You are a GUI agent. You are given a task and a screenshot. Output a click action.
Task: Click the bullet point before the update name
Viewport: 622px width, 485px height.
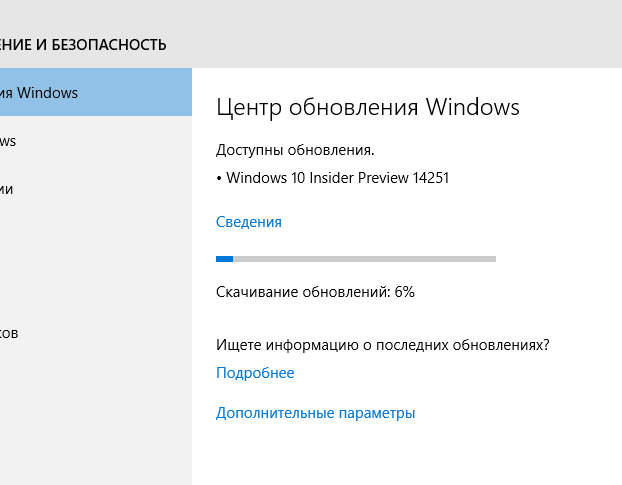pos(219,179)
